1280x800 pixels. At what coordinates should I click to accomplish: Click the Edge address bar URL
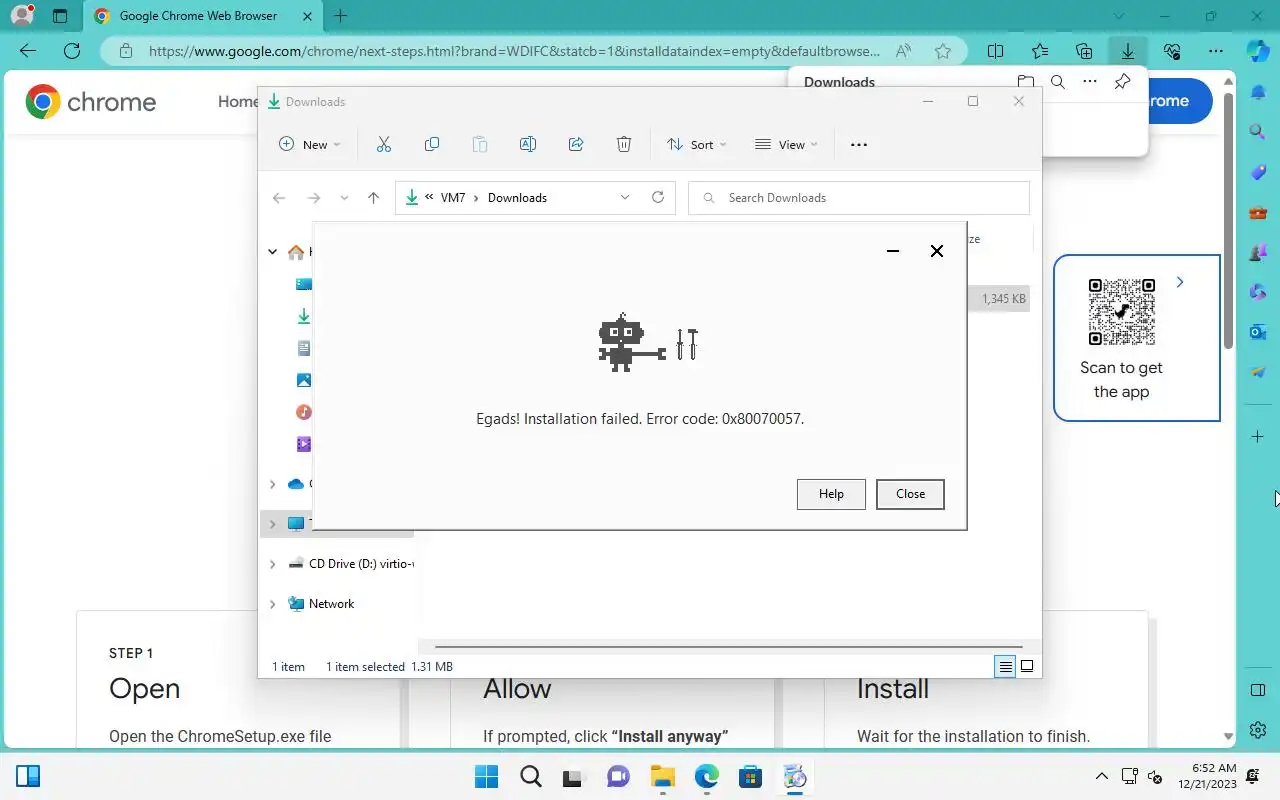click(515, 51)
